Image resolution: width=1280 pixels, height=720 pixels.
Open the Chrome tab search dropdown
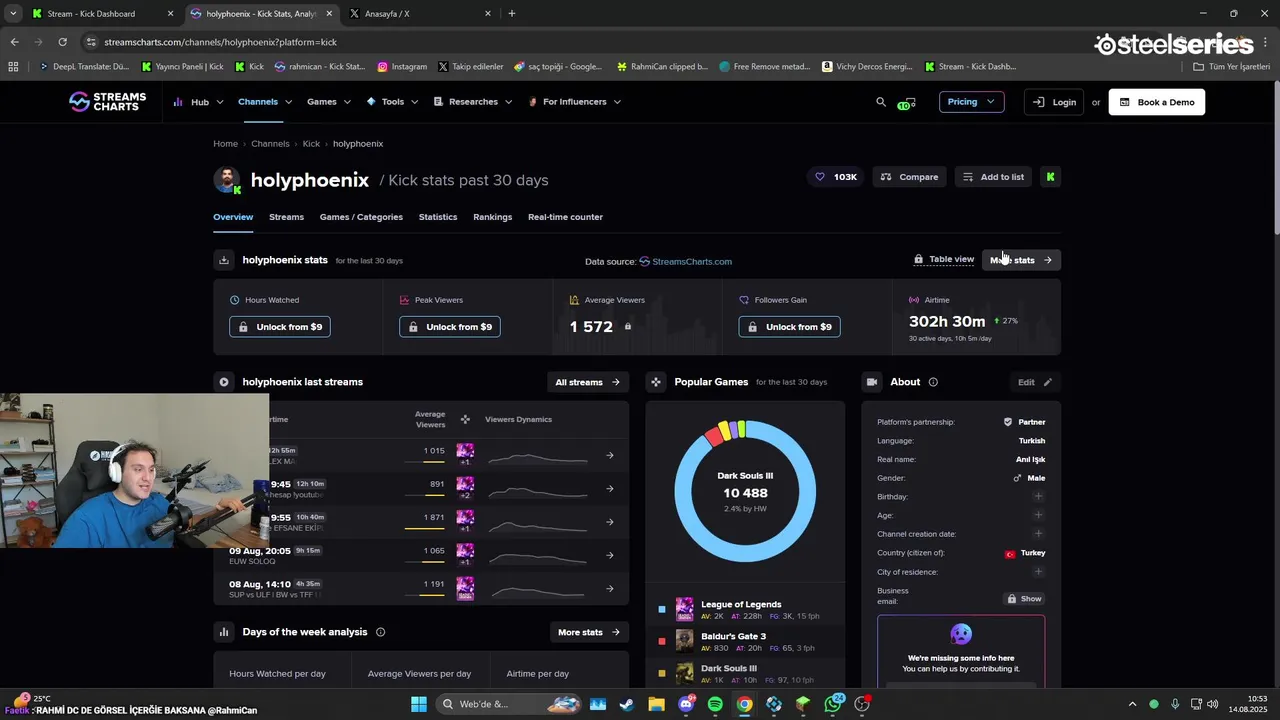point(13,14)
